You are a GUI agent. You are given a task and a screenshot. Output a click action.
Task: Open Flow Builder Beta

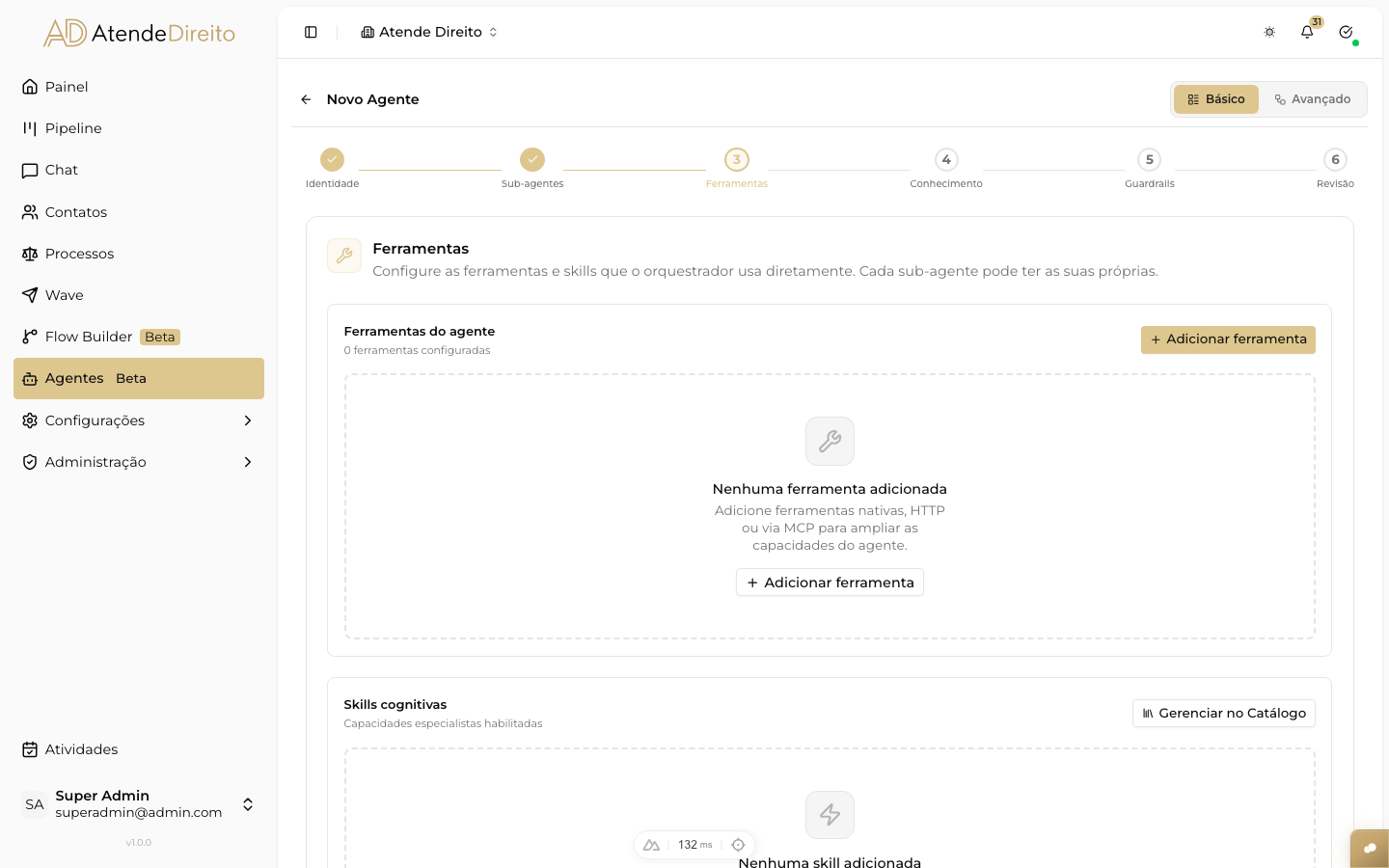tap(139, 337)
